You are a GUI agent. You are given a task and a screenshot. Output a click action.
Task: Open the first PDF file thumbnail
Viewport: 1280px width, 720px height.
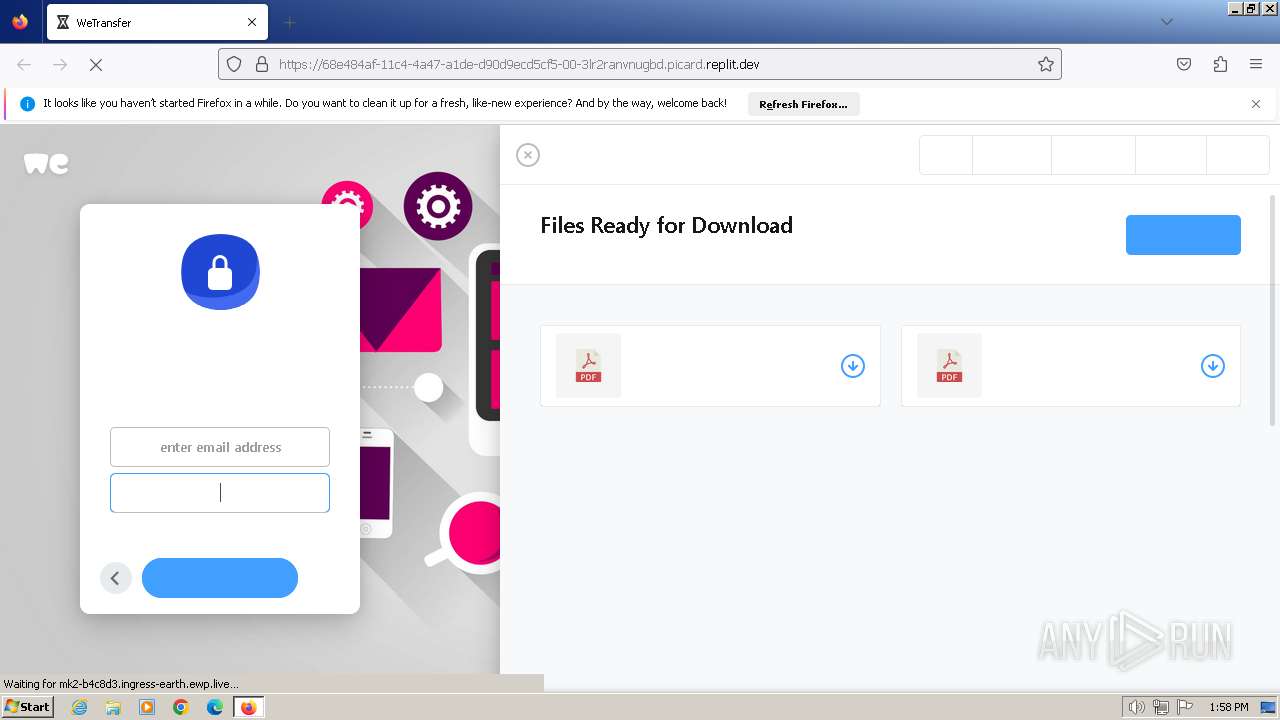pos(588,366)
